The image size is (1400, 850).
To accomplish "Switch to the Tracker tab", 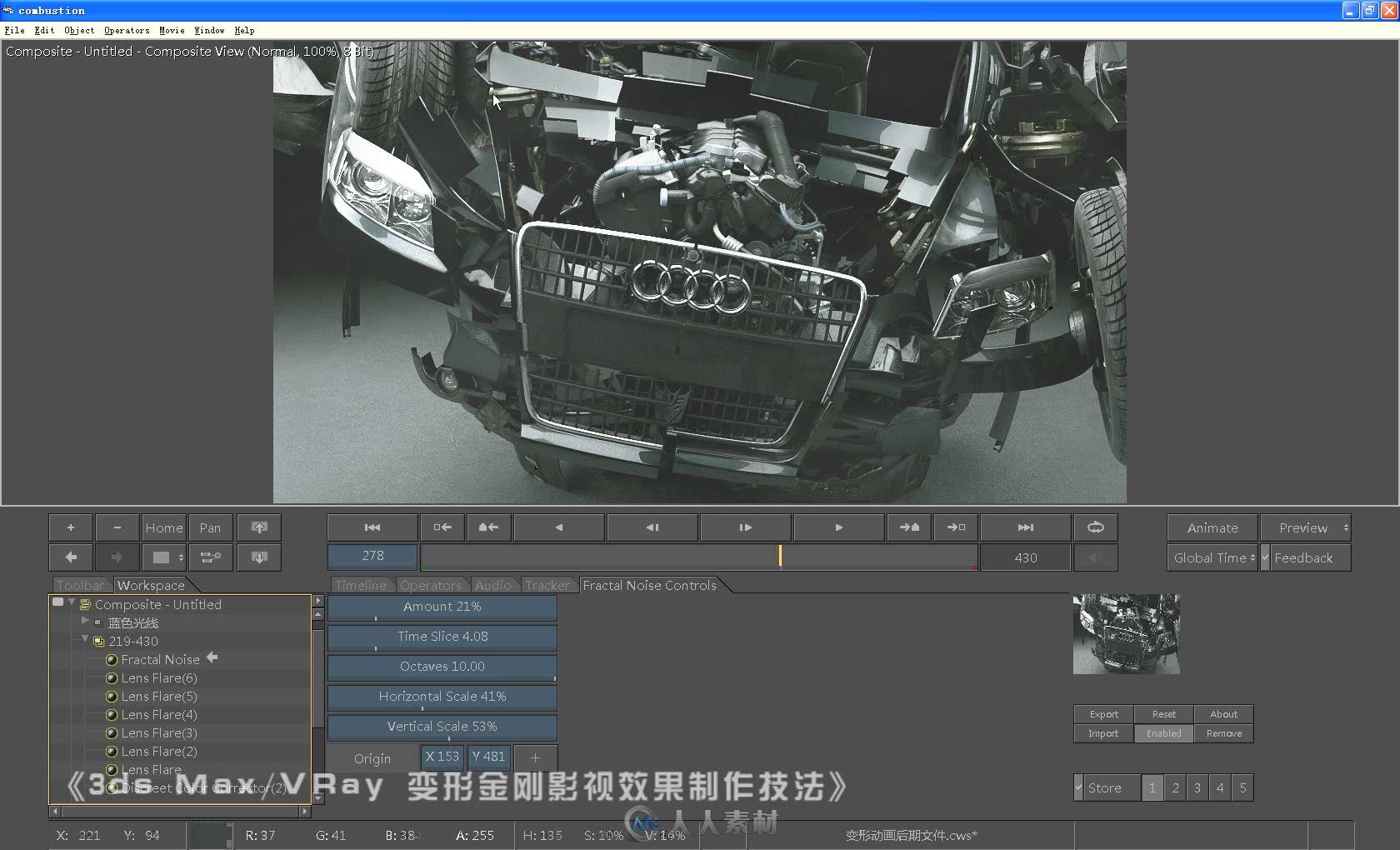I will tap(547, 585).
